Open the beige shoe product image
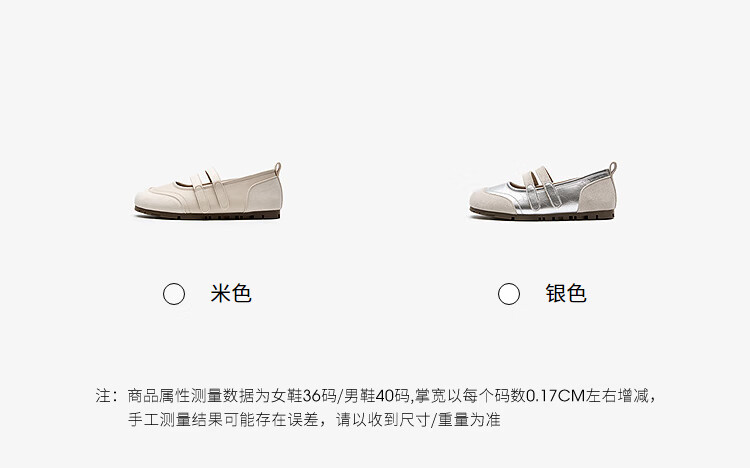Image resolution: width=750 pixels, height=468 pixels. (x=209, y=191)
